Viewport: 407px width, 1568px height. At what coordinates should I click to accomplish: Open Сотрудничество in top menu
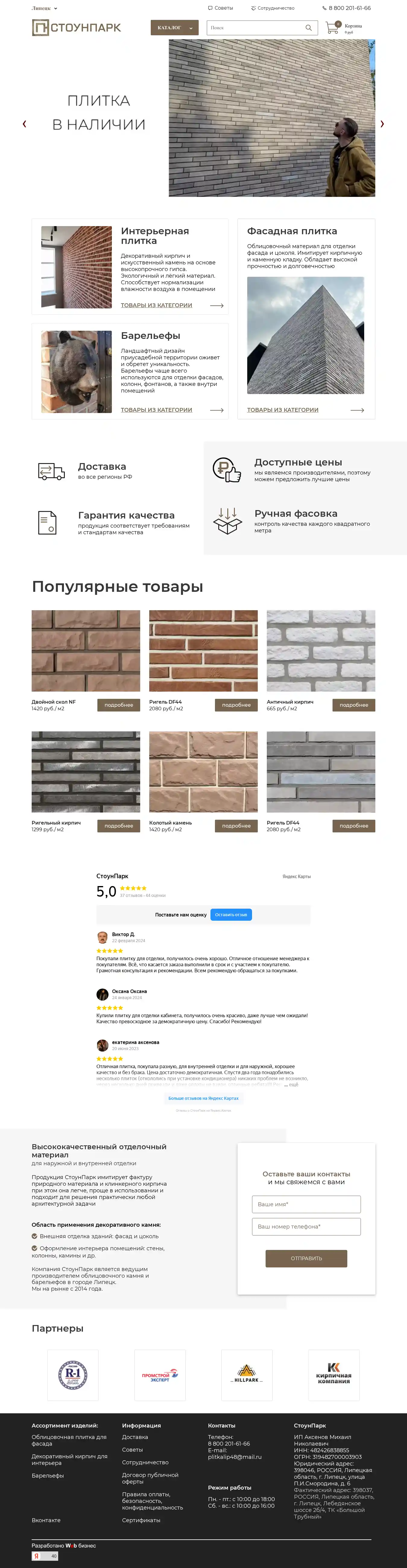pos(273,8)
